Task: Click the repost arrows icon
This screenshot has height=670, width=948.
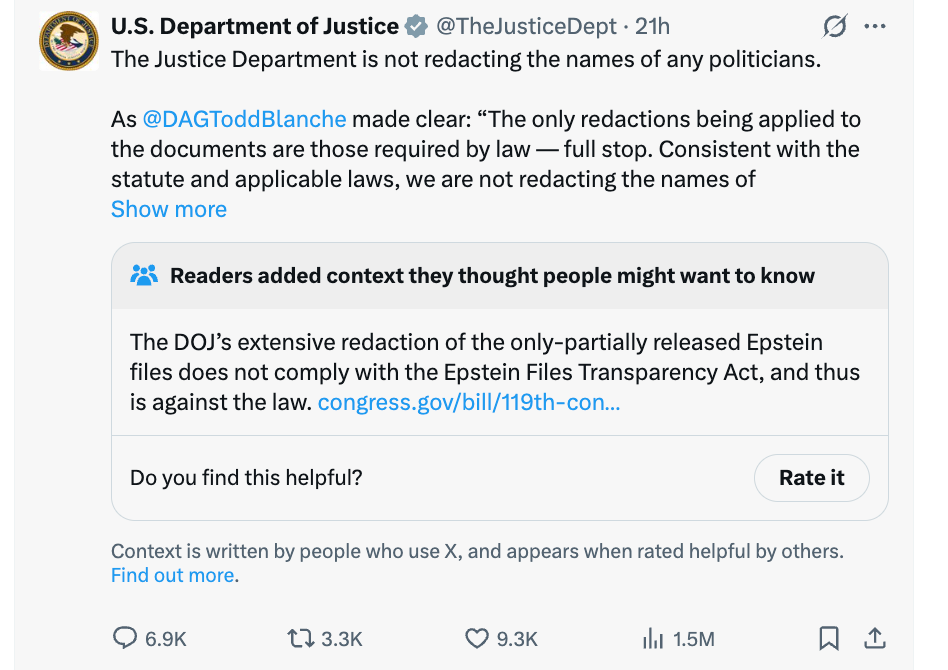Action: (x=300, y=638)
